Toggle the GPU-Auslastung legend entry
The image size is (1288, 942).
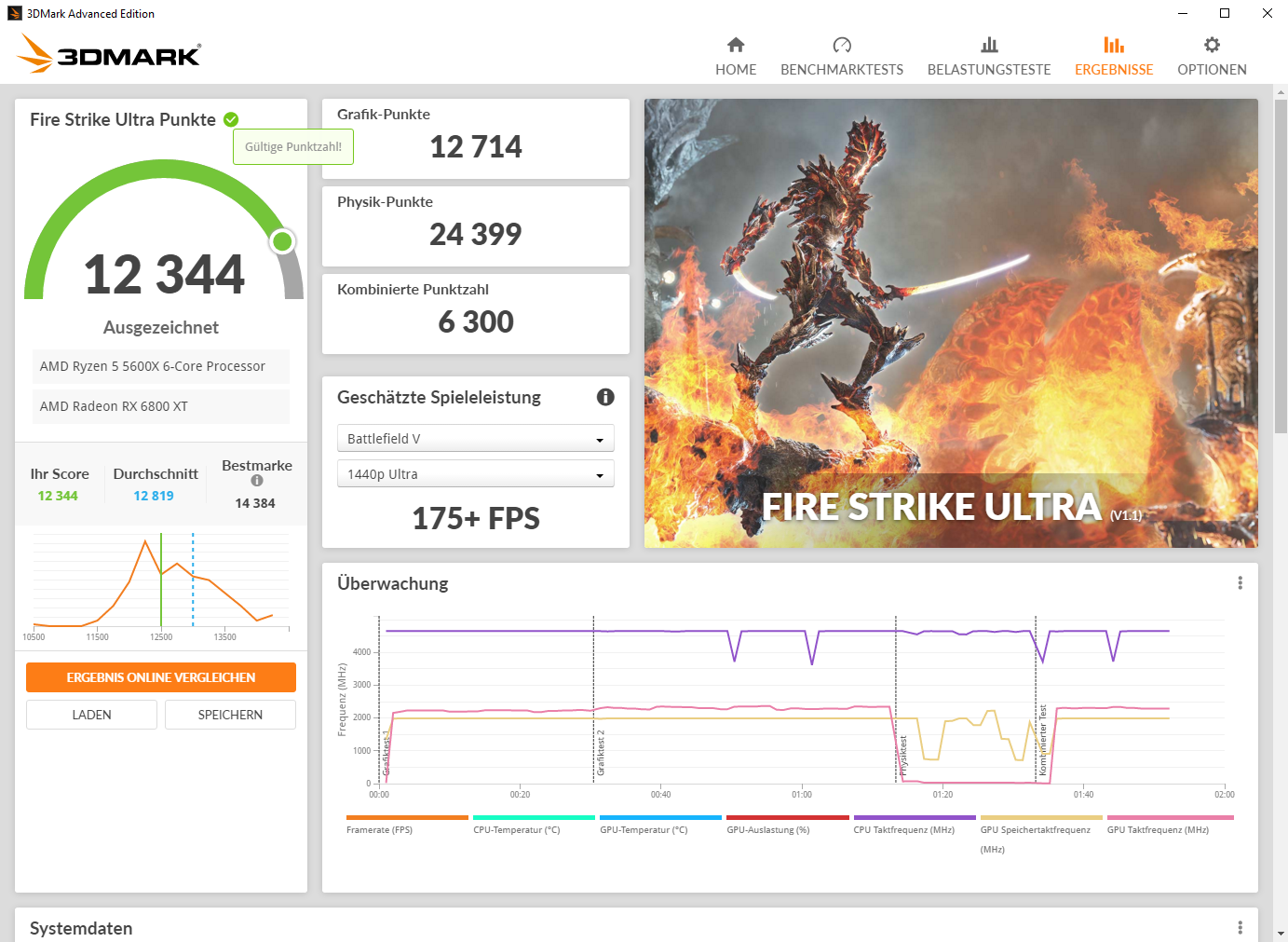[x=768, y=829]
